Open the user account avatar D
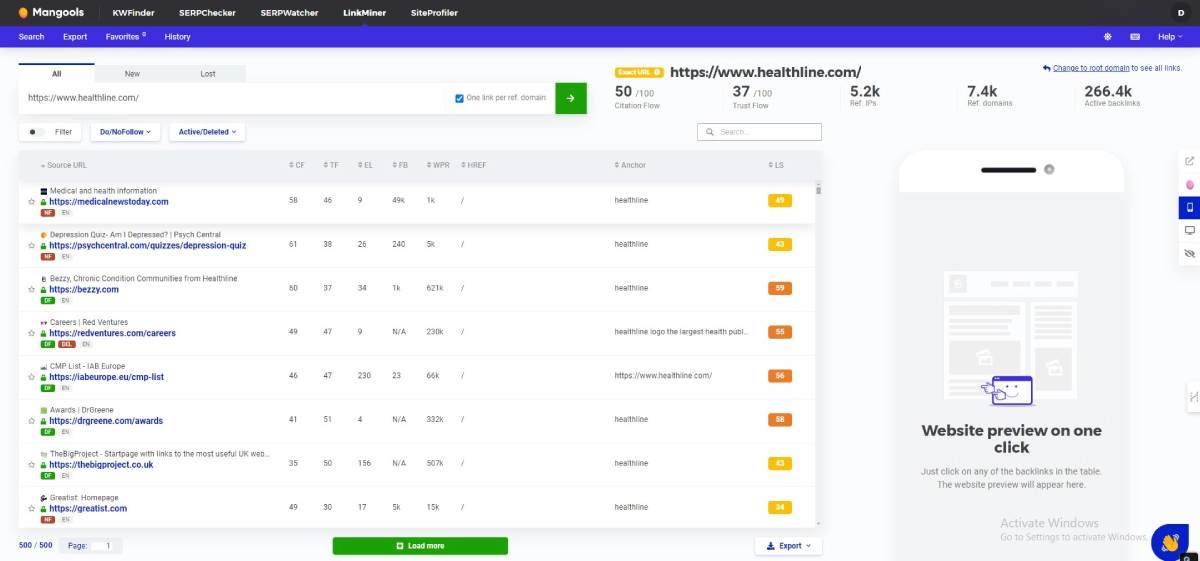 coord(1182,13)
